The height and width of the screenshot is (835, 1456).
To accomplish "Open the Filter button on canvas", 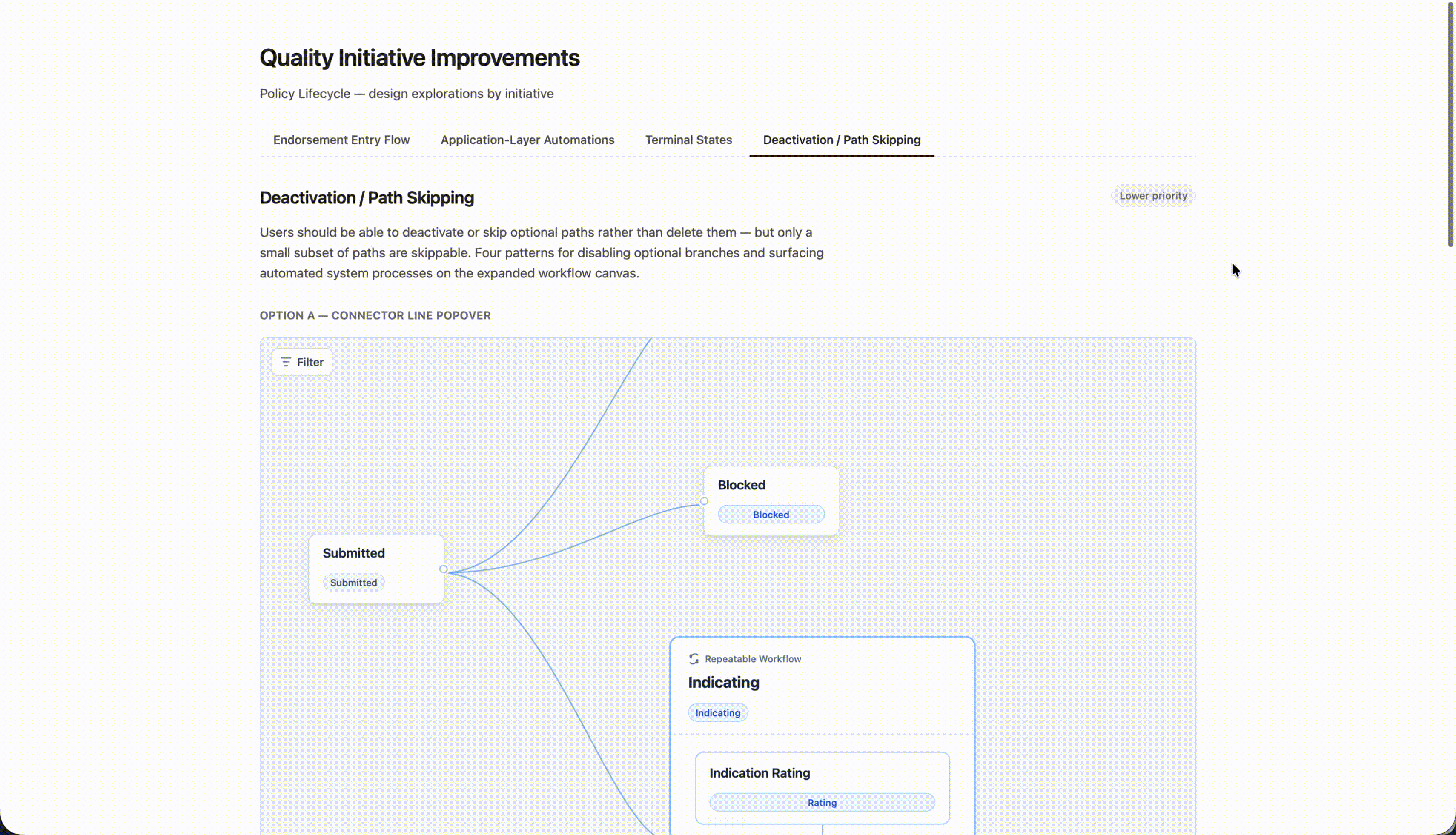I will pyautogui.click(x=302, y=362).
